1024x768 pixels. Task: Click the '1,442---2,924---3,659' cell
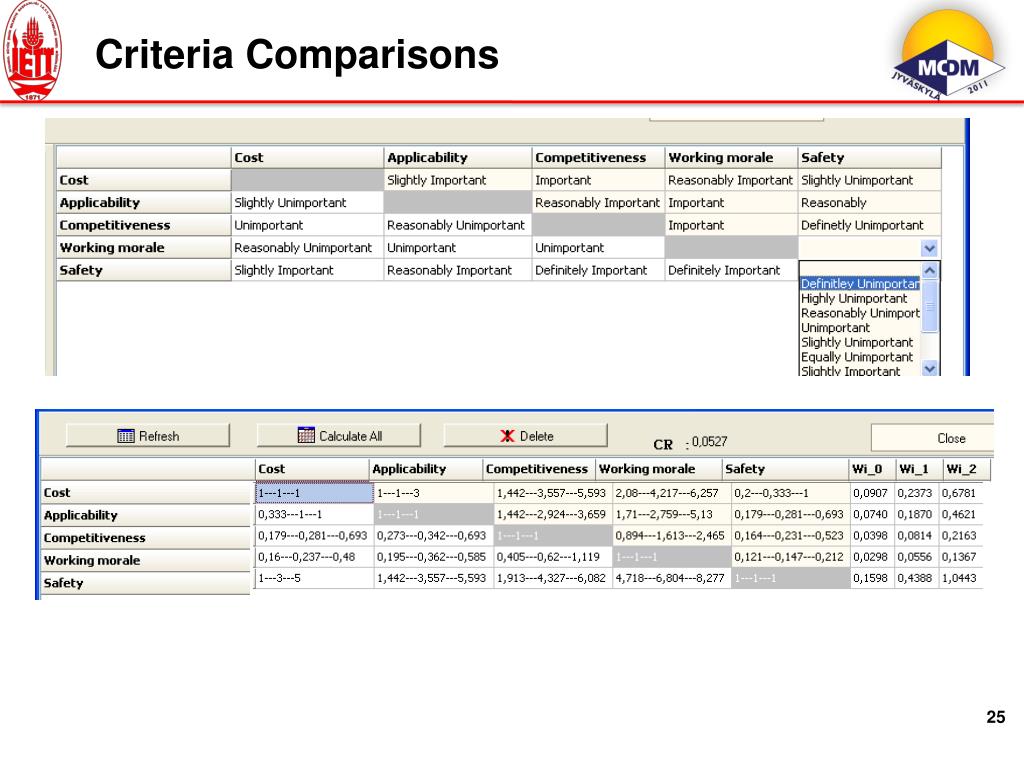pos(552,515)
